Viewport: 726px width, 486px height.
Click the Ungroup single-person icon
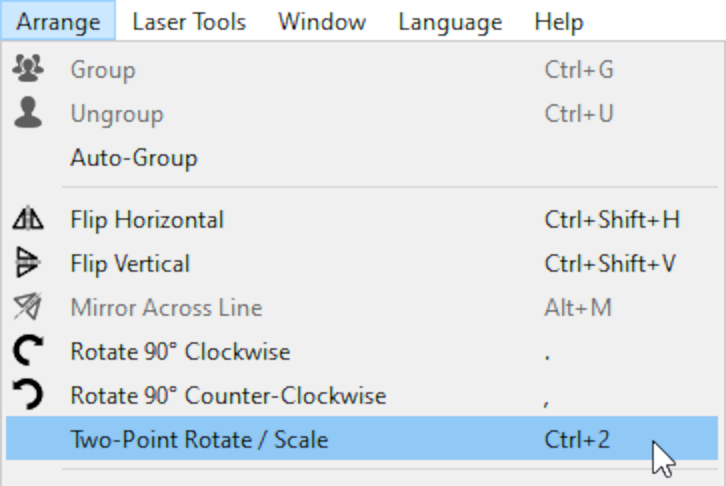(28, 112)
